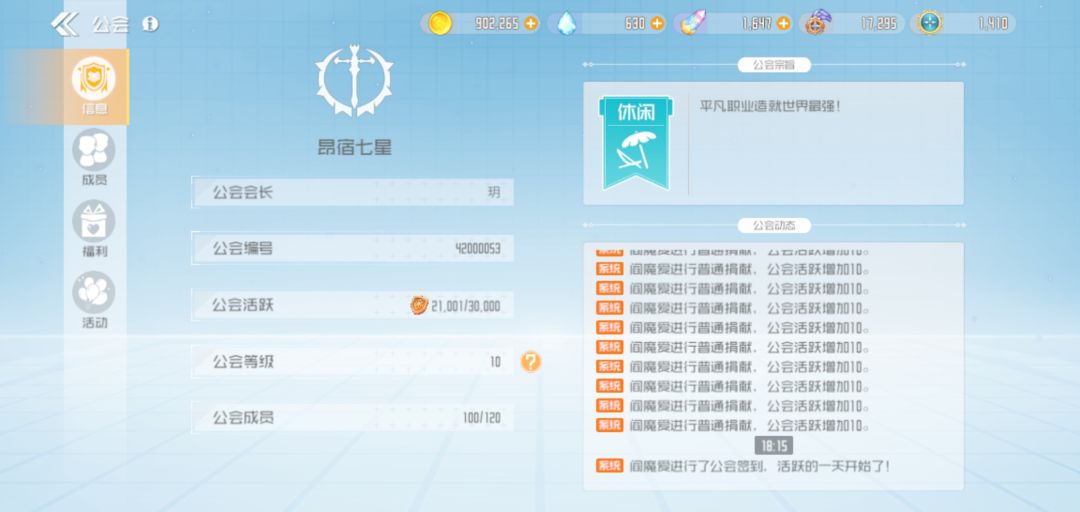This screenshot has width=1080, height=512.
Task: Click the 18:15 timestamp in the log
Action: [x=774, y=446]
